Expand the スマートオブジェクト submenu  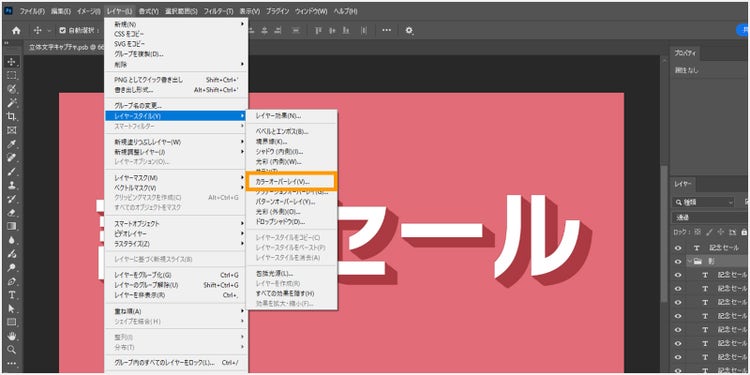point(176,223)
